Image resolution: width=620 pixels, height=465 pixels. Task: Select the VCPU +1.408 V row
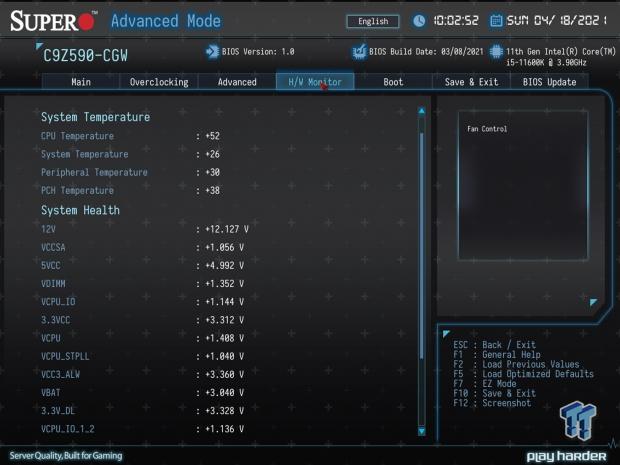142,338
